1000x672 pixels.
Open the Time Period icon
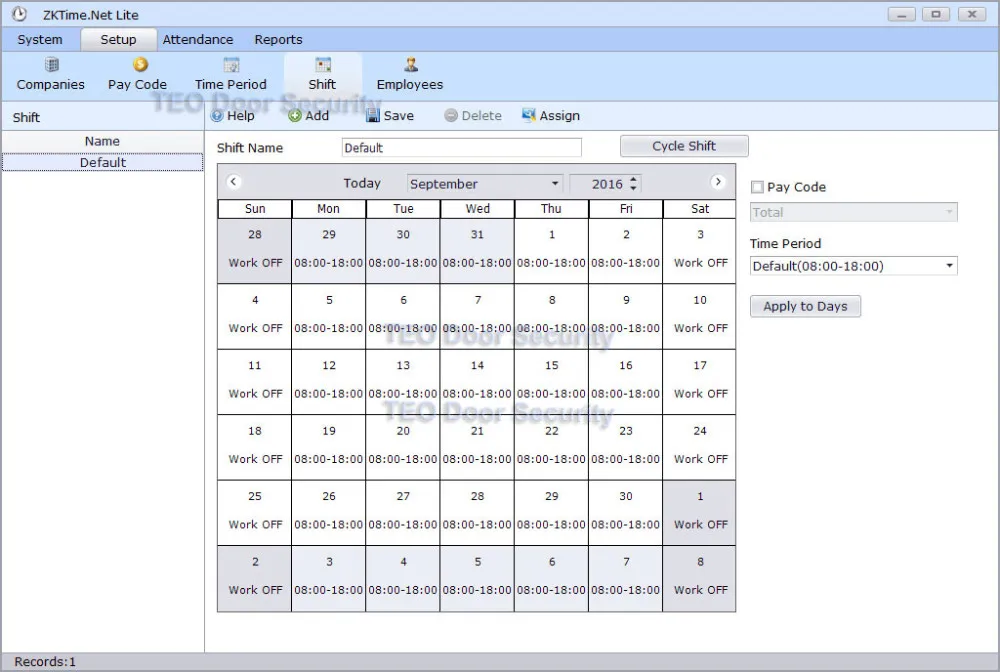(x=231, y=75)
